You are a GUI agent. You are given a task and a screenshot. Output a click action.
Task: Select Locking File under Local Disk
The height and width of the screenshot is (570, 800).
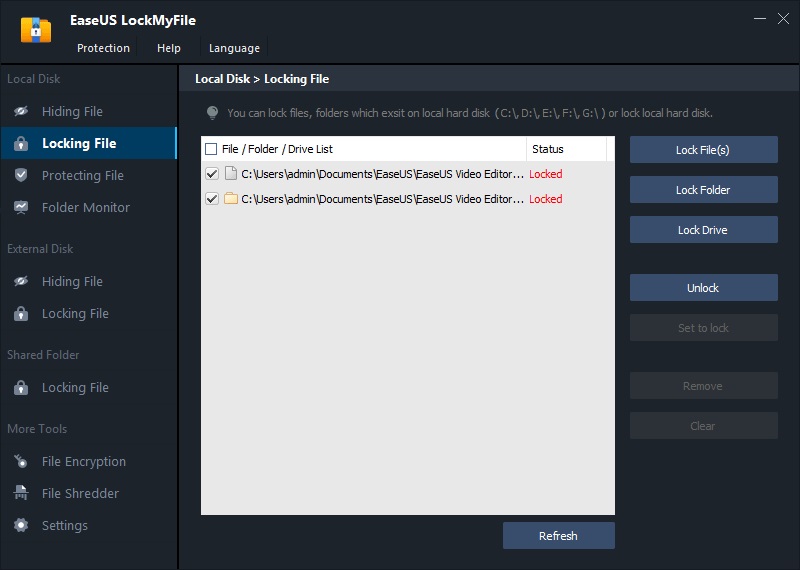pyautogui.click(x=89, y=143)
